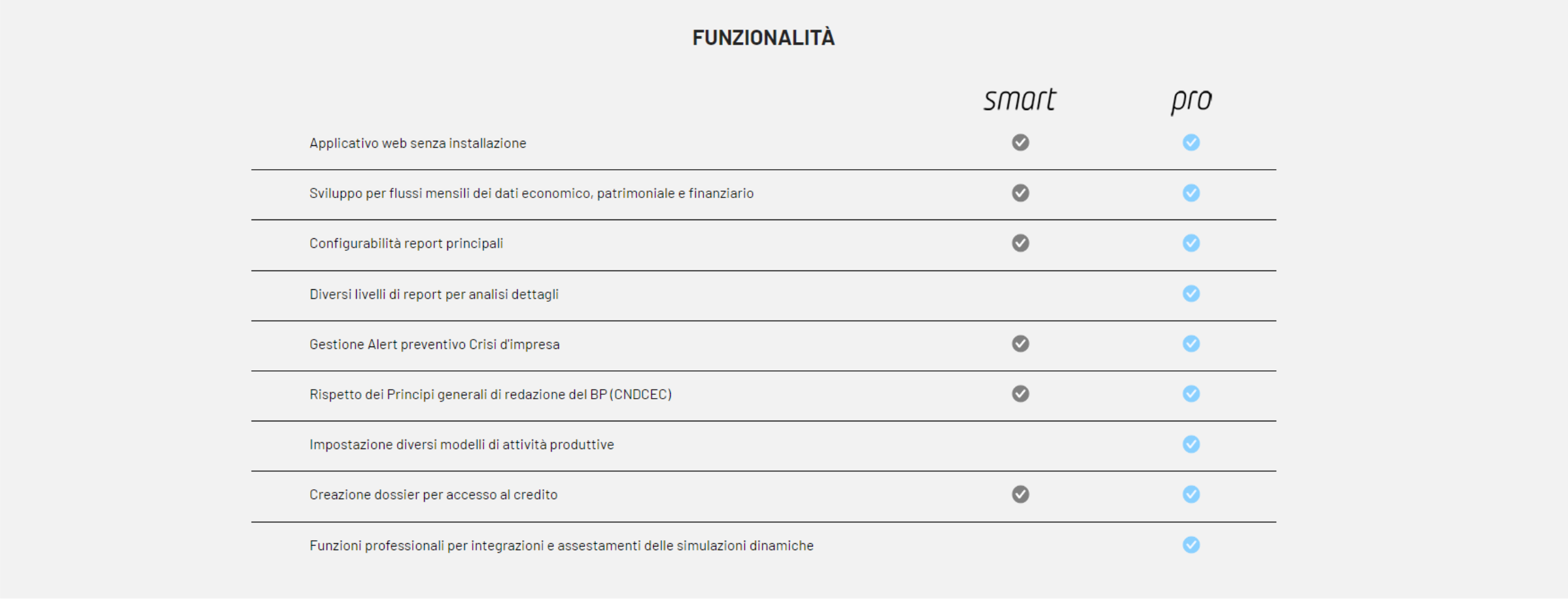This screenshot has height=603, width=1568.
Task: Click pro checkmark for Applicativo web senza installazione
Action: coord(1191,143)
